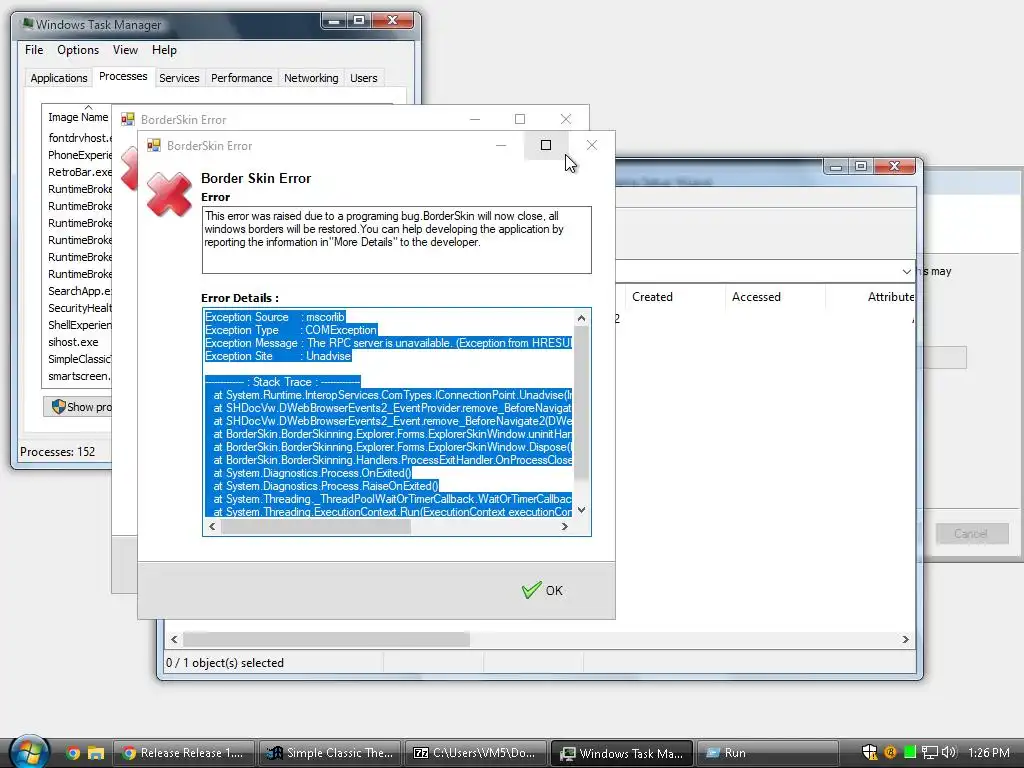Click the Exception Site Unadvise line
Image resolution: width=1024 pixels, height=768 pixels.
click(278, 356)
